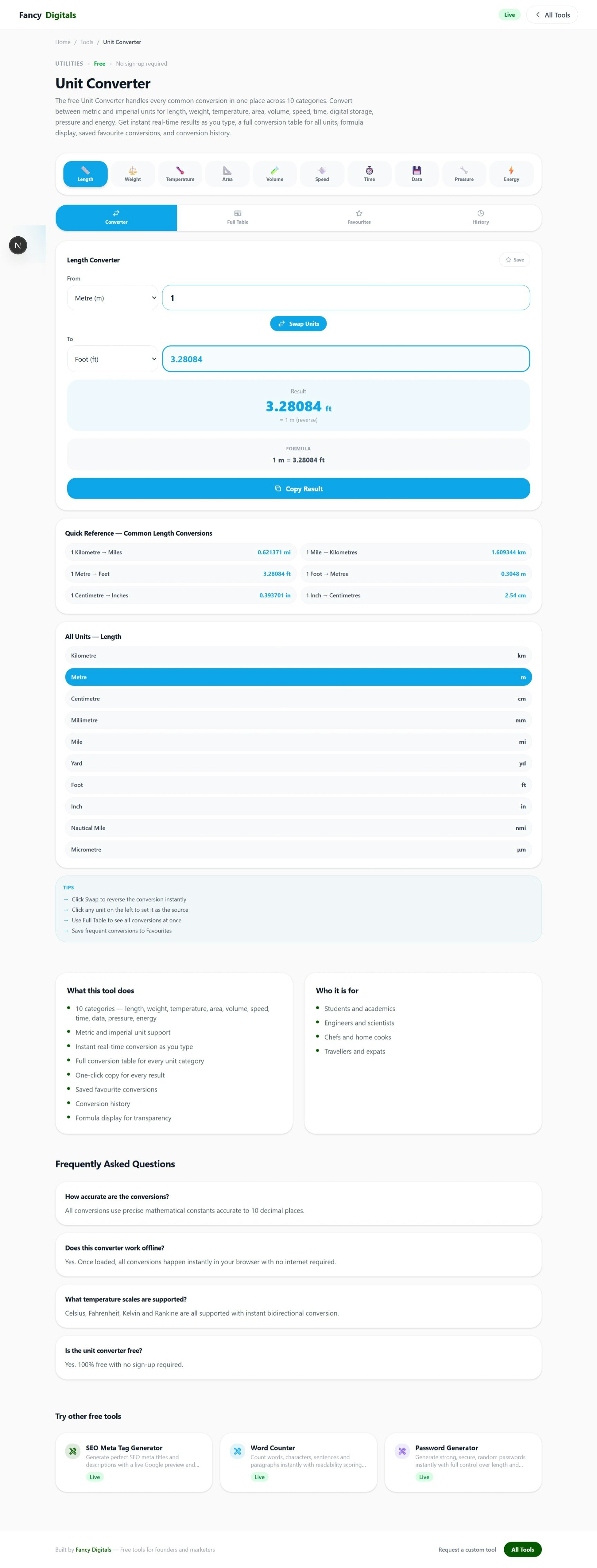
Task: Set Millimetre as the source unit
Action: 298,720
